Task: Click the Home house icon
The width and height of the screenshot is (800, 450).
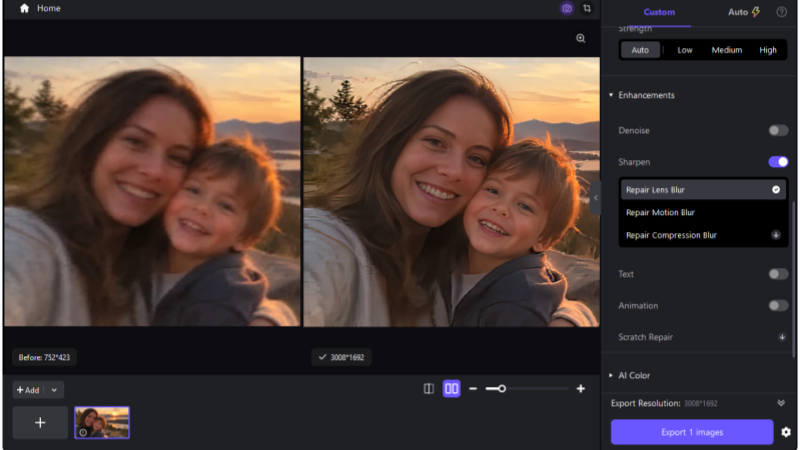Action: [24, 8]
